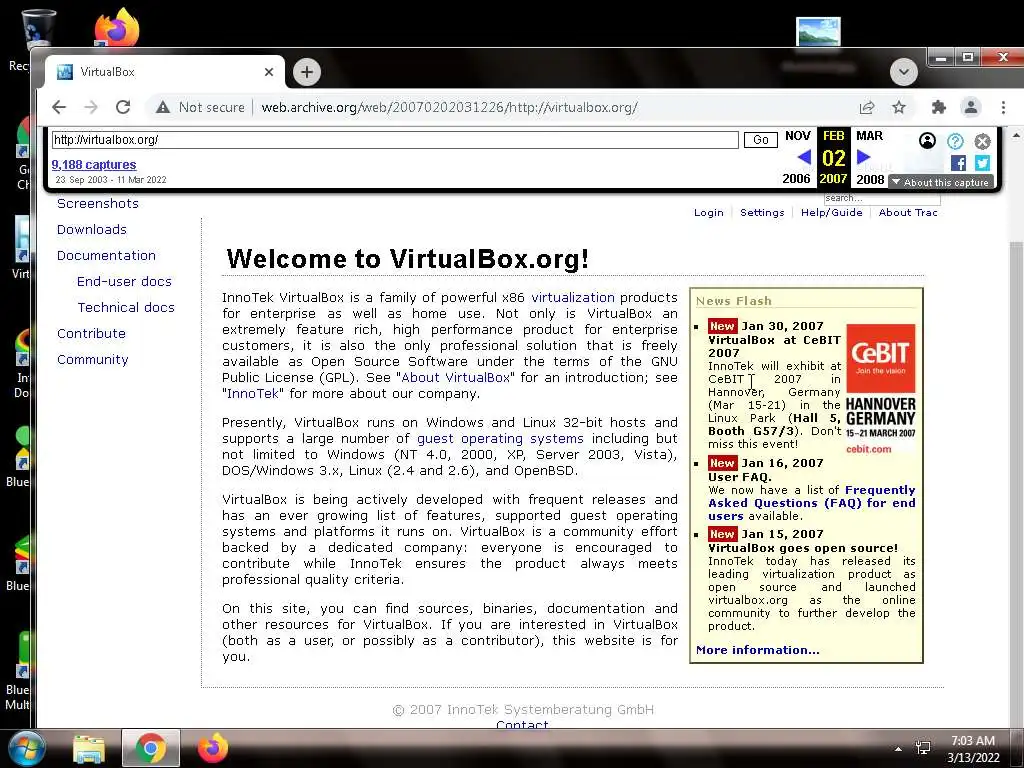This screenshot has height=768, width=1024.
Task: Open Contribute in the sidebar
Action: pos(91,334)
